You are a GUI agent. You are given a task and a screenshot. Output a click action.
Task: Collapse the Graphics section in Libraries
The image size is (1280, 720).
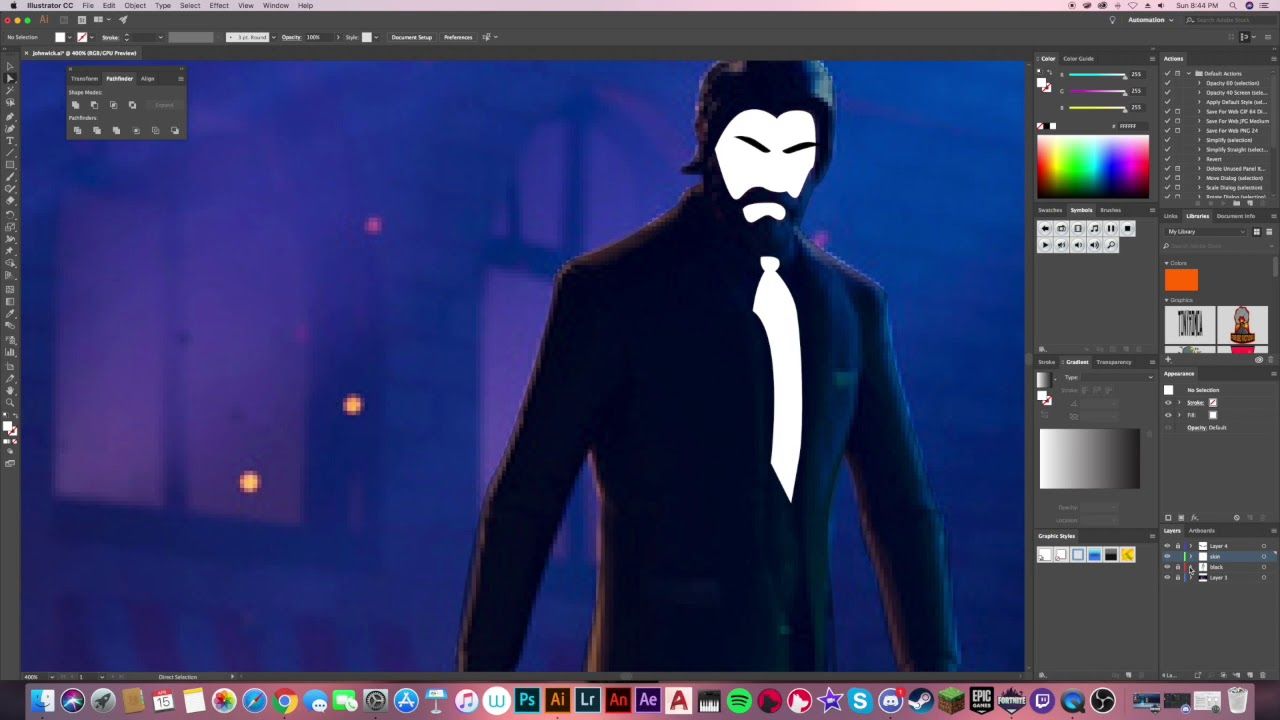pyautogui.click(x=1166, y=300)
